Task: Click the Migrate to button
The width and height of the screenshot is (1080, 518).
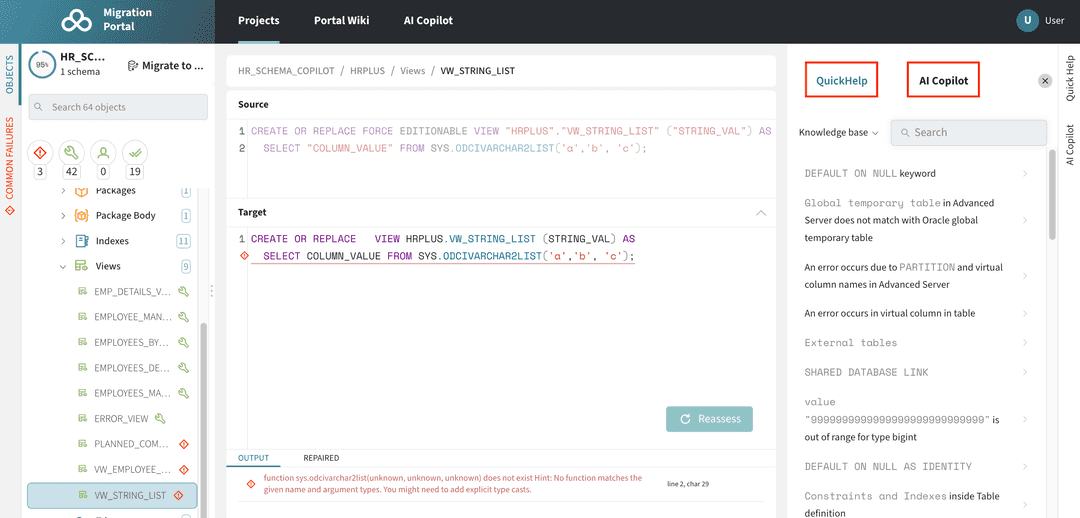Action: click(x=166, y=66)
